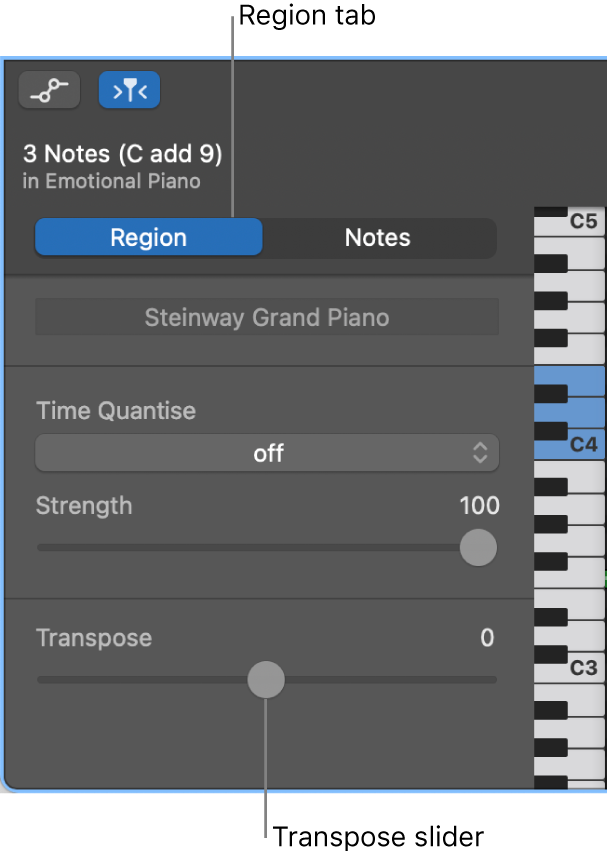The height and width of the screenshot is (859, 609).
Task: Play the highlighted C4 piano key
Action: pyautogui.click(x=585, y=447)
